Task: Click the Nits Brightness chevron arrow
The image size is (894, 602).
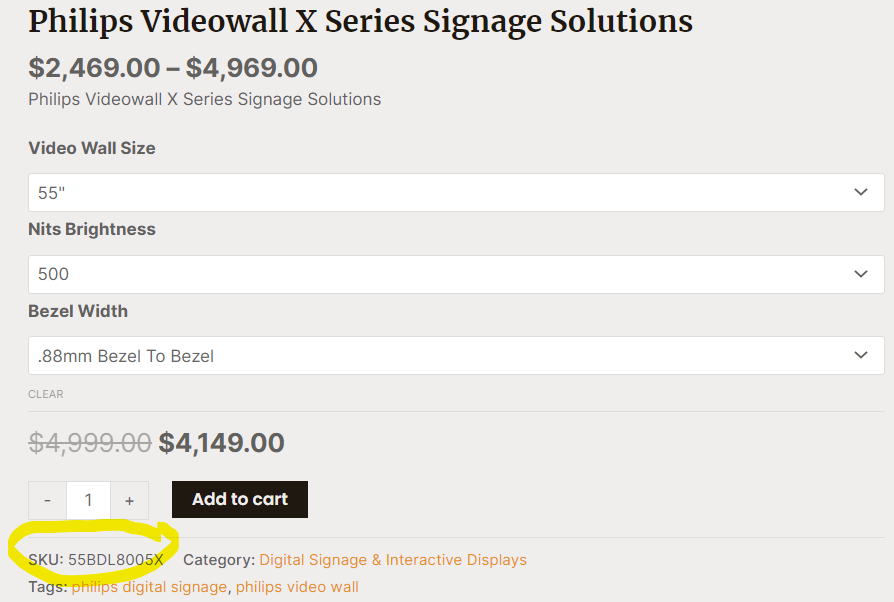Action: click(x=861, y=274)
